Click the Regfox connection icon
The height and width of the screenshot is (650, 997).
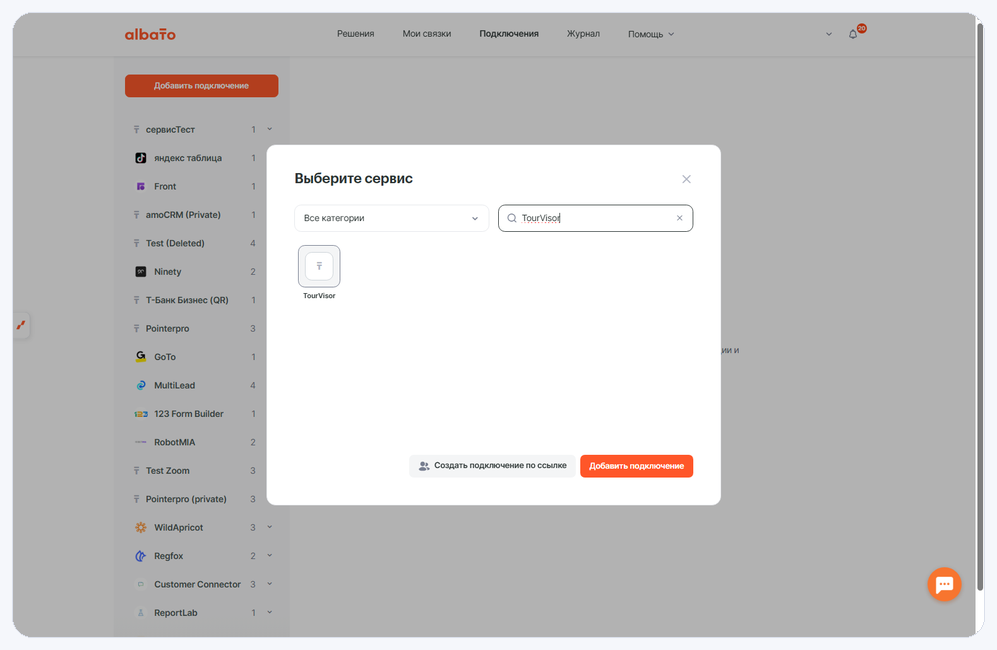point(141,556)
